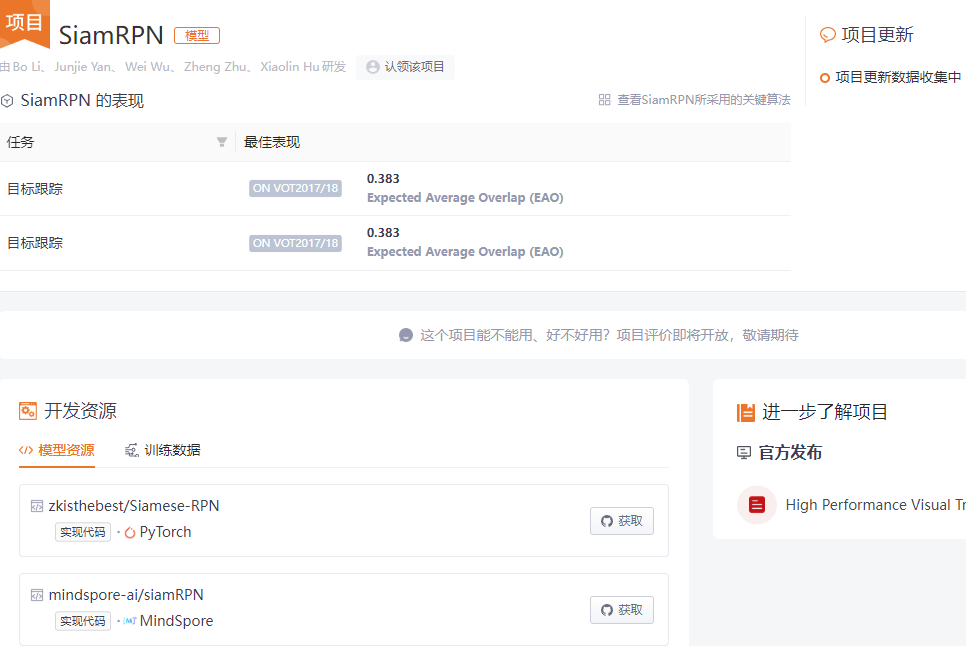The height and width of the screenshot is (646, 966).
Task: Click the first row ON VOT2017/18 badge
Action: (x=295, y=188)
